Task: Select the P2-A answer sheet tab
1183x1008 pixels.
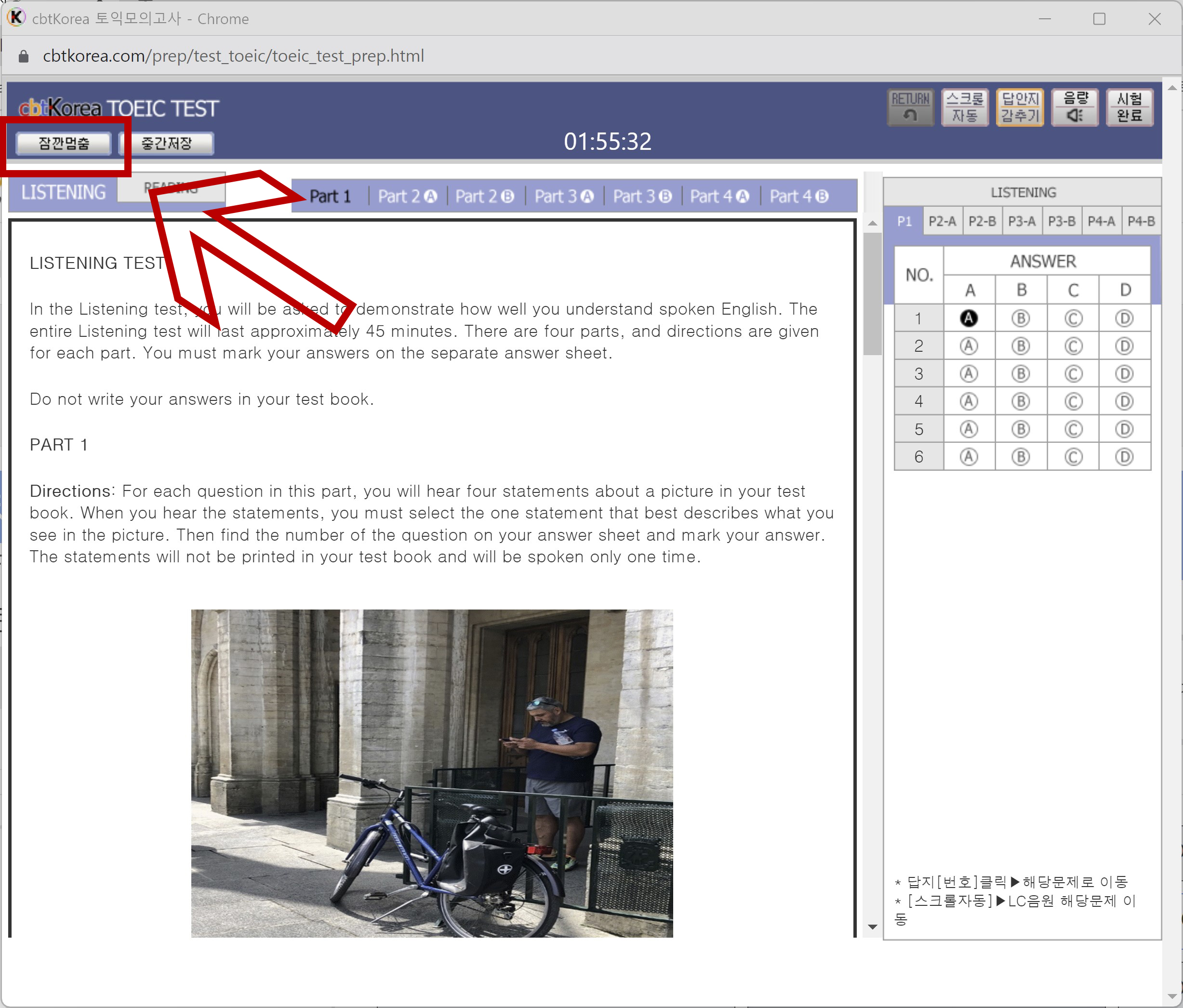Action: click(943, 222)
